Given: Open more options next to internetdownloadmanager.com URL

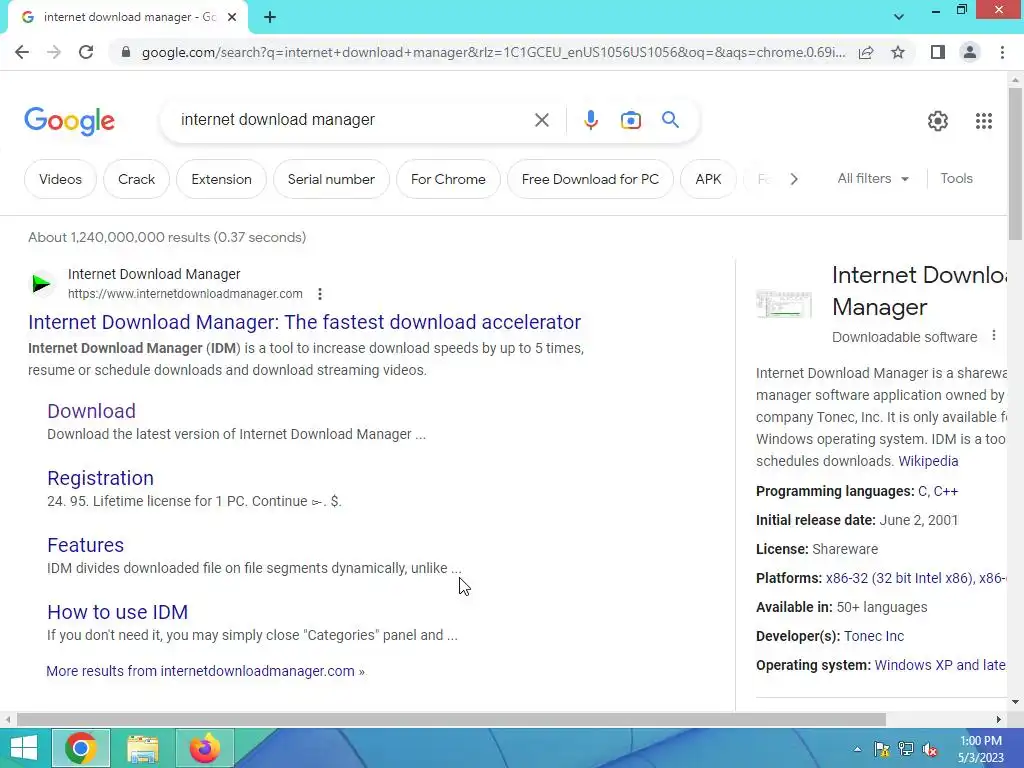Looking at the screenshot, I should coord(320,294).
